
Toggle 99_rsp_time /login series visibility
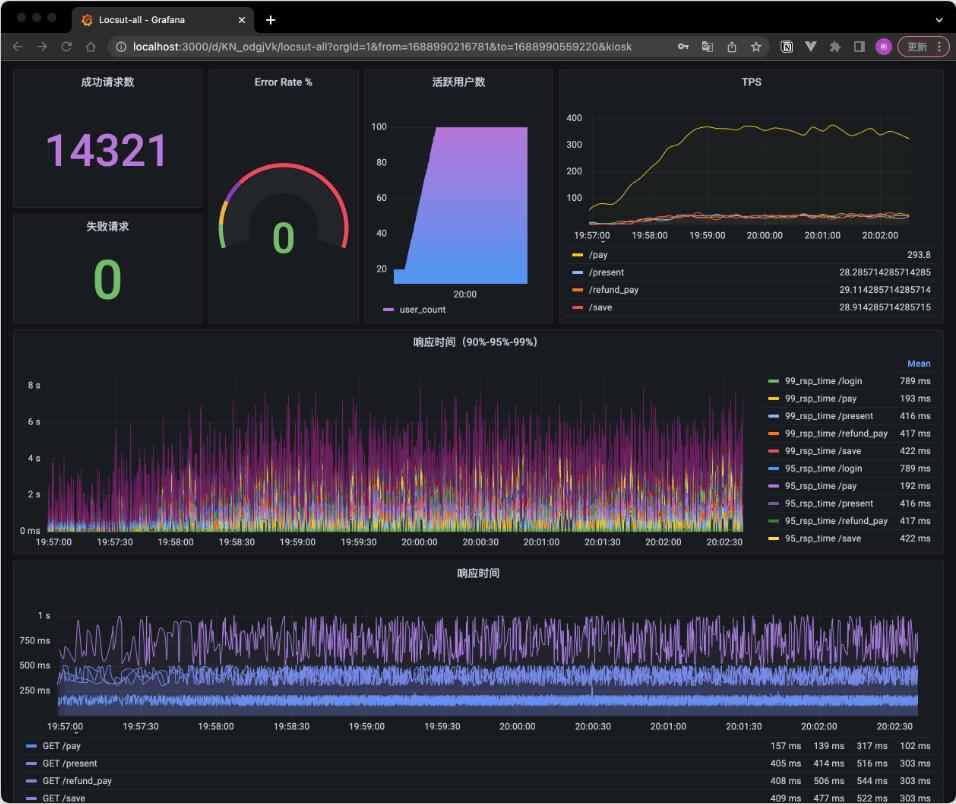click(x=823, y=381)
